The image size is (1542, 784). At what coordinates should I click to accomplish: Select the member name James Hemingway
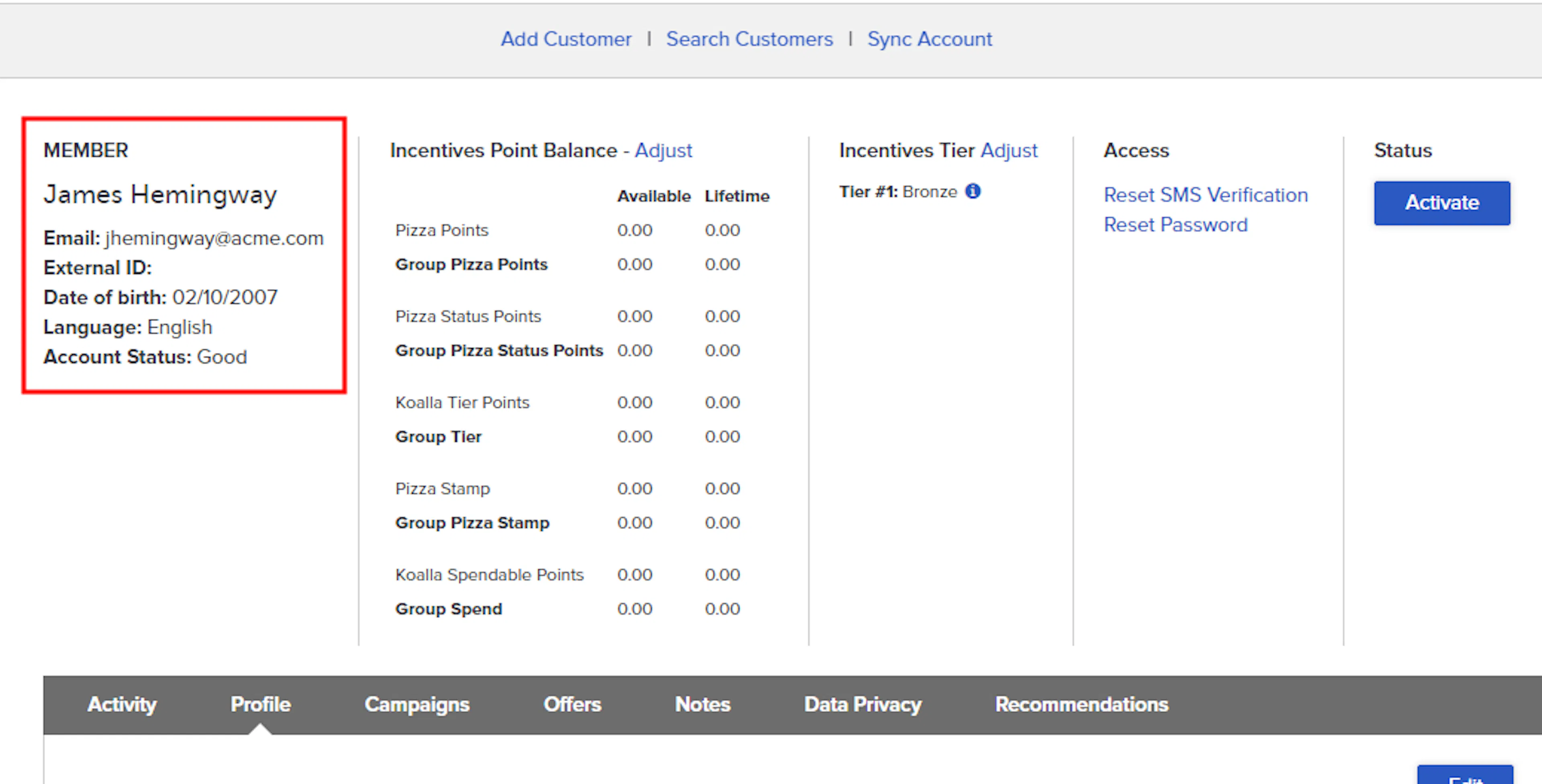click(161, 195)
